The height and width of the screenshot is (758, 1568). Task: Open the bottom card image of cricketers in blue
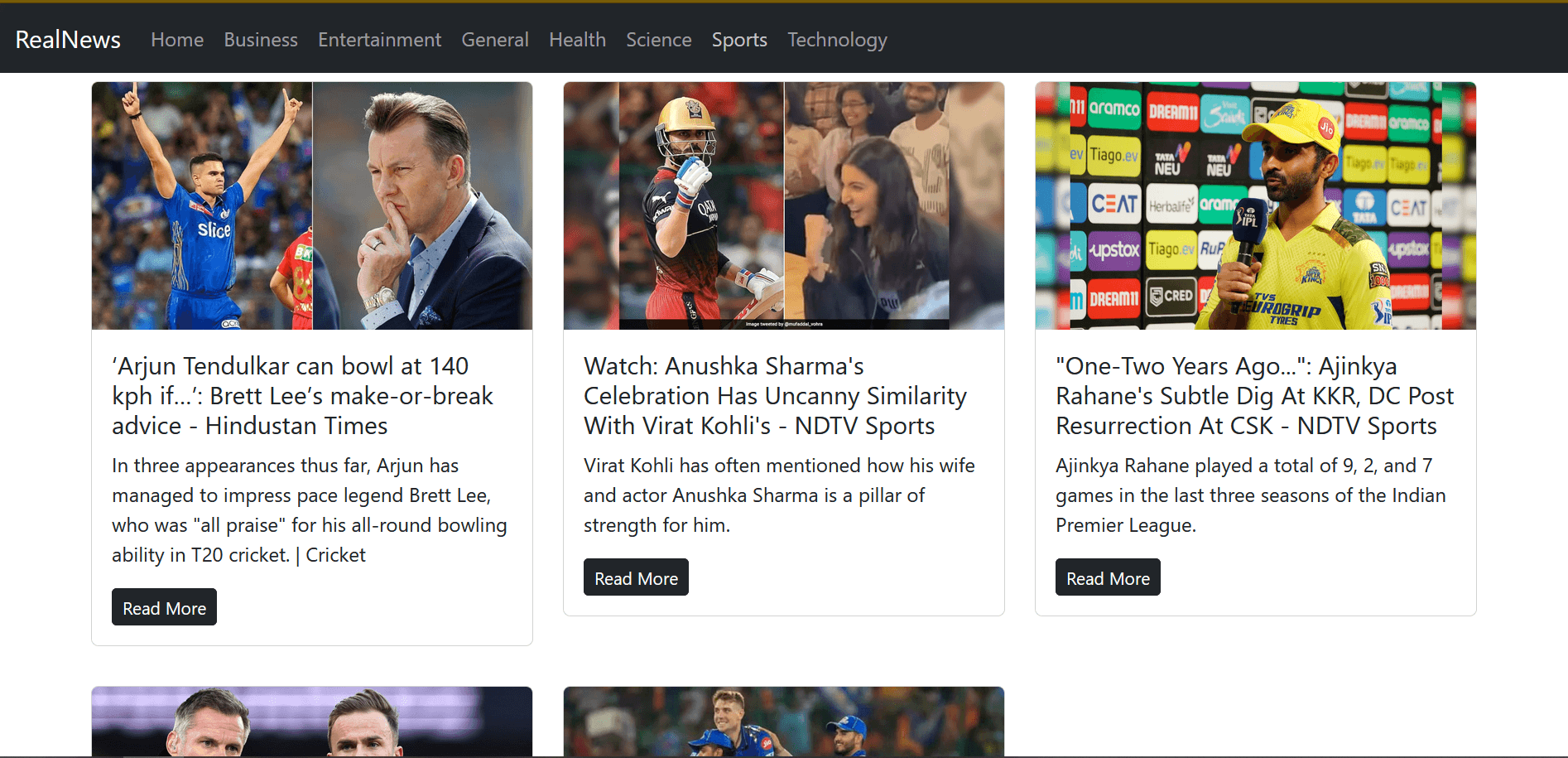pos(784,722)
